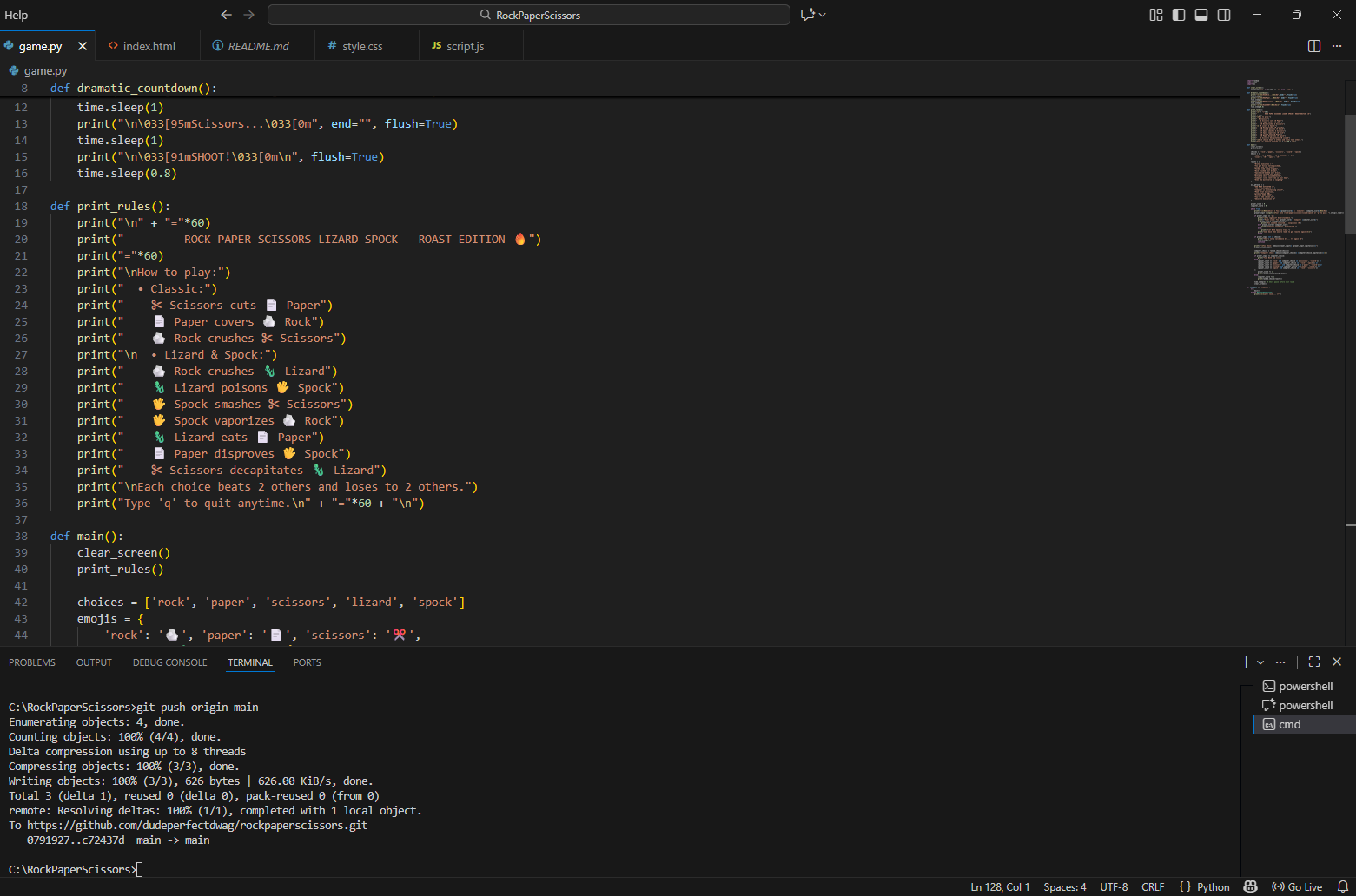1356x896 pixels.
Task: Expand the new terminal launch profile dropdown
Action: coord(1260,662)
